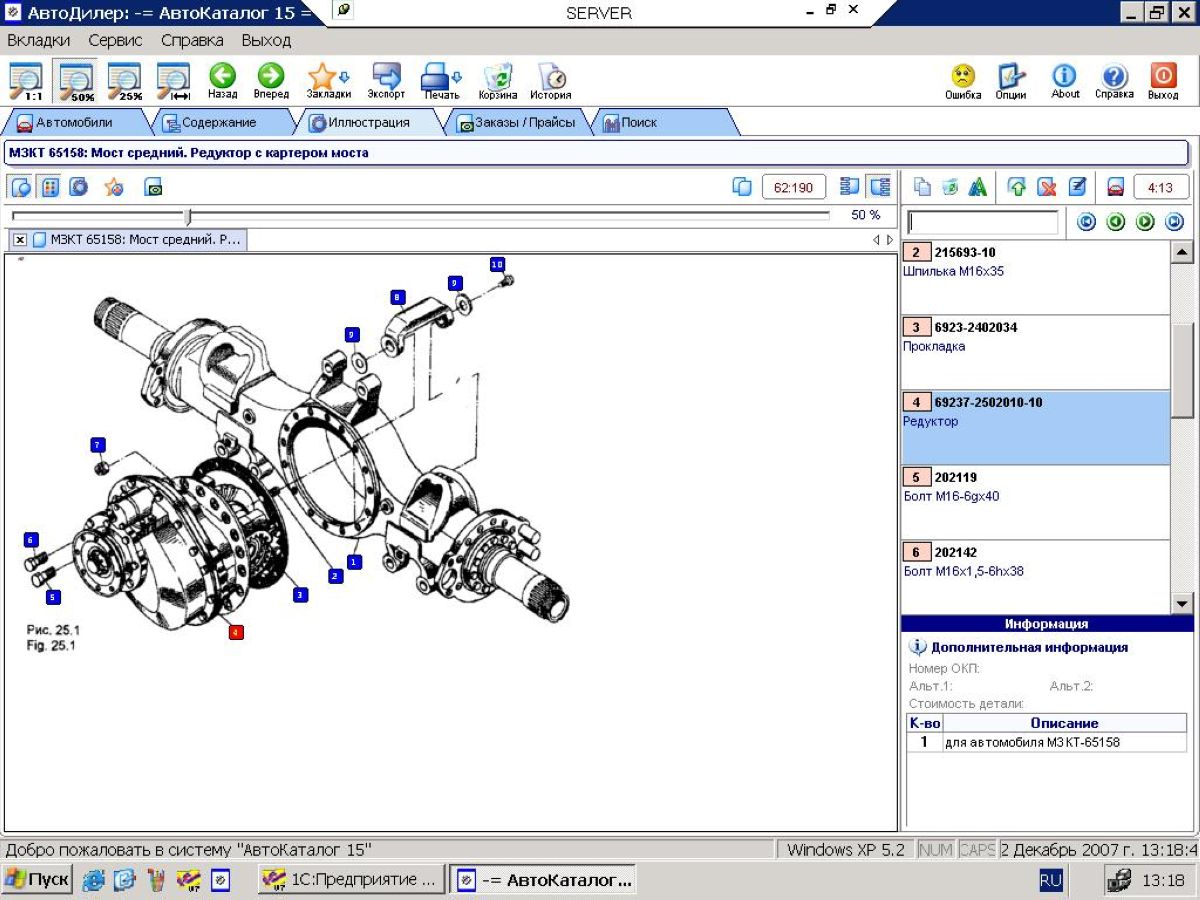1200x900 pixels.
Task: Open the Сервис menu
Action: click(x=115, y=41)
